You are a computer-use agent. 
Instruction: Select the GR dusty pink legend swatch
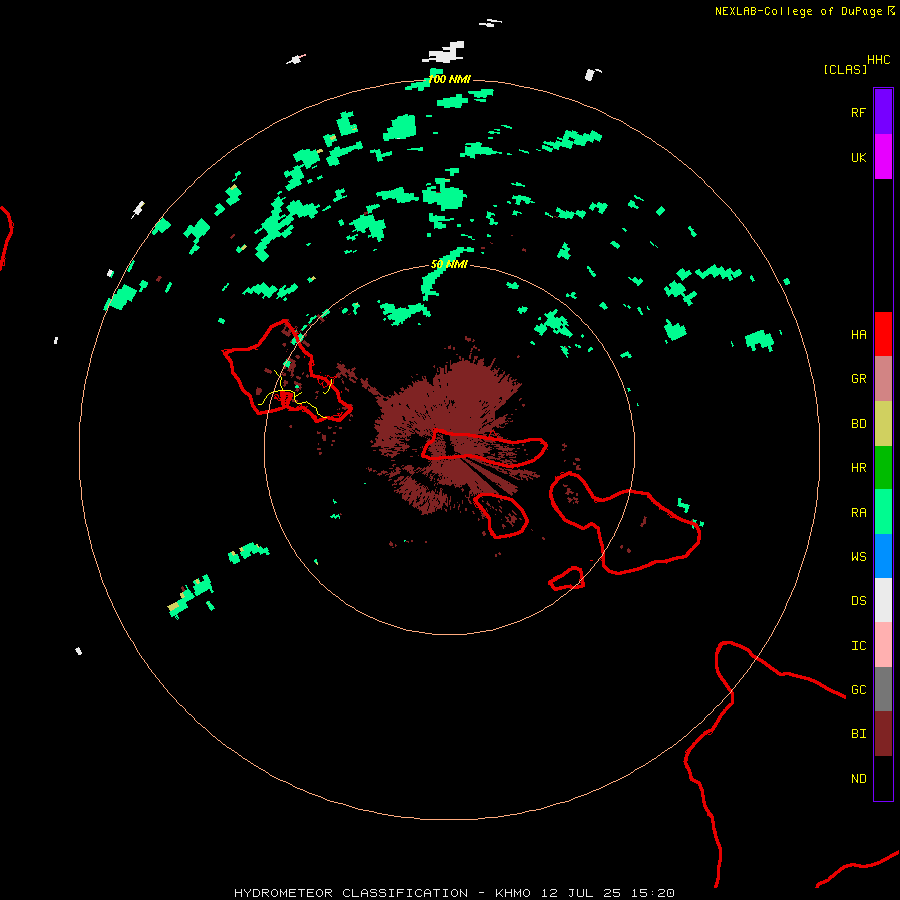[x=883, y=379]
